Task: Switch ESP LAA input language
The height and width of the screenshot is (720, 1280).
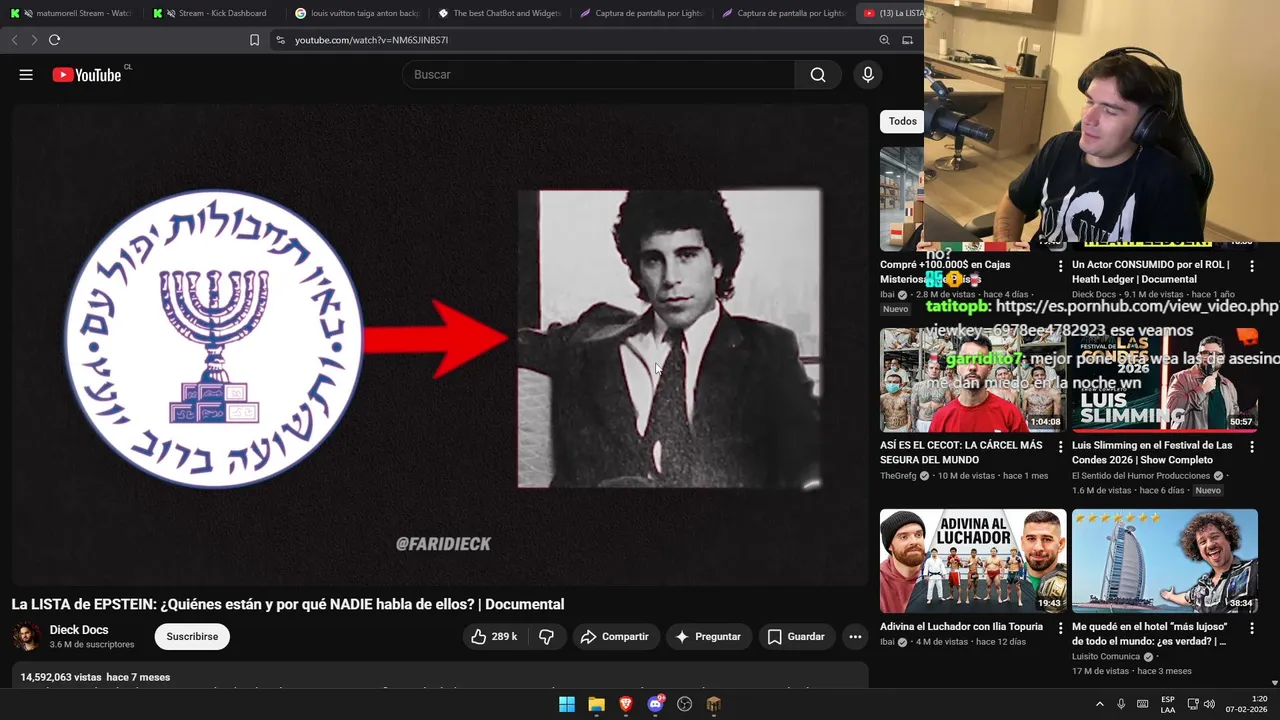Action: pos(1168,704)
